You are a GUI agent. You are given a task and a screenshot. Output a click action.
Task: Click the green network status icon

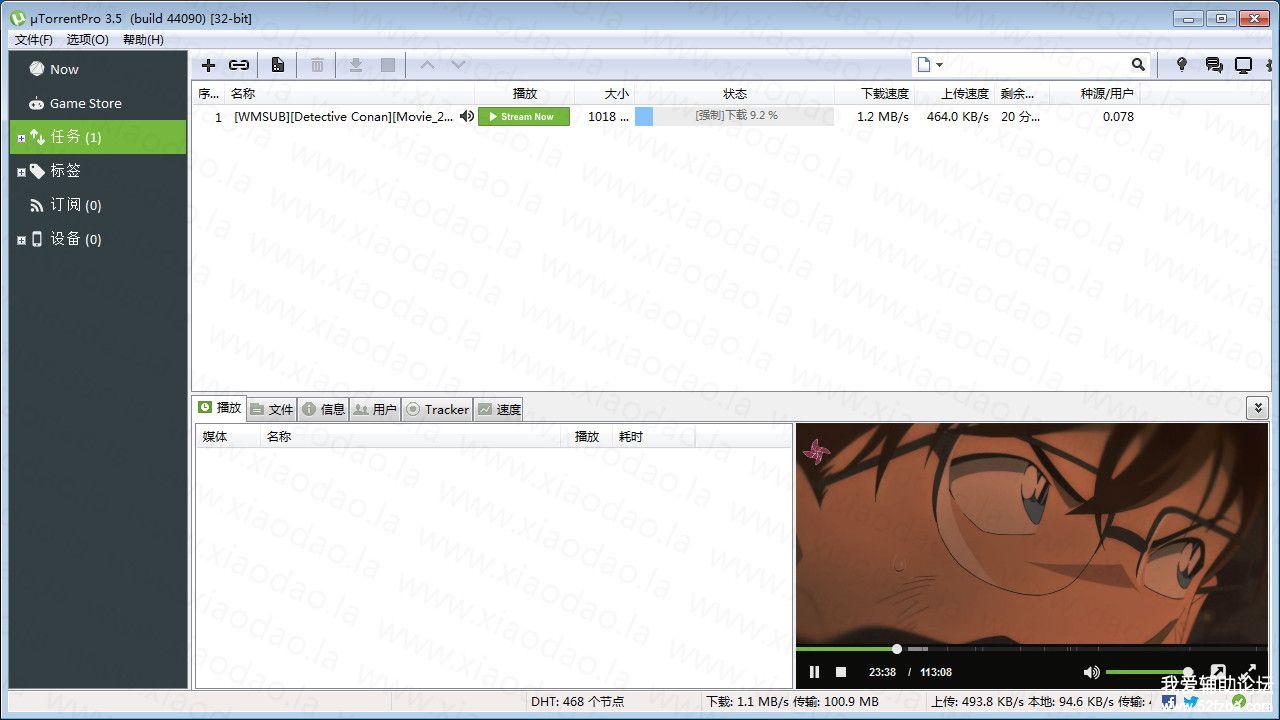coord(1239,701)
